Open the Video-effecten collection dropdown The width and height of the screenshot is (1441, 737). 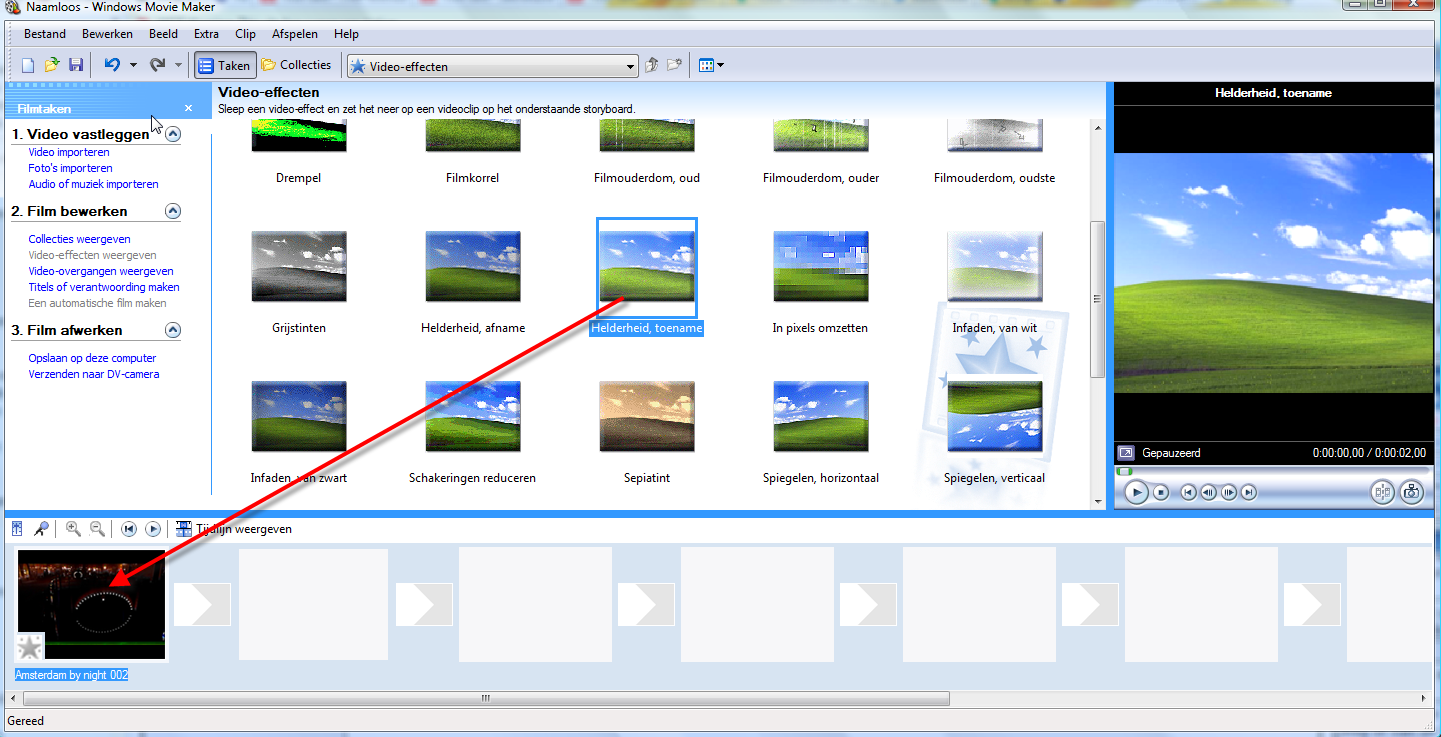(630, 67)
